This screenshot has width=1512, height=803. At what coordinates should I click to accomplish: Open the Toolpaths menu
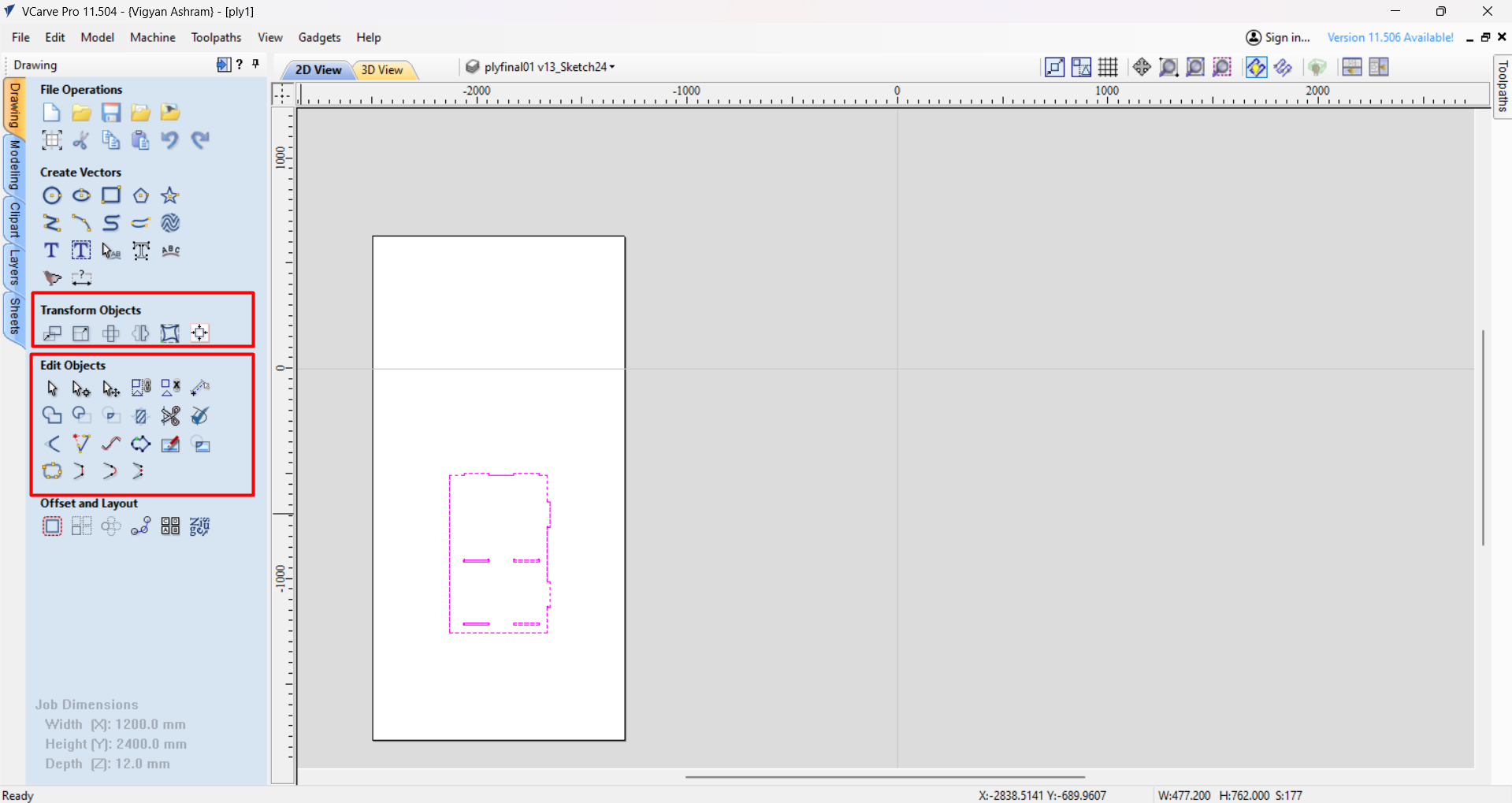(216, 37)
